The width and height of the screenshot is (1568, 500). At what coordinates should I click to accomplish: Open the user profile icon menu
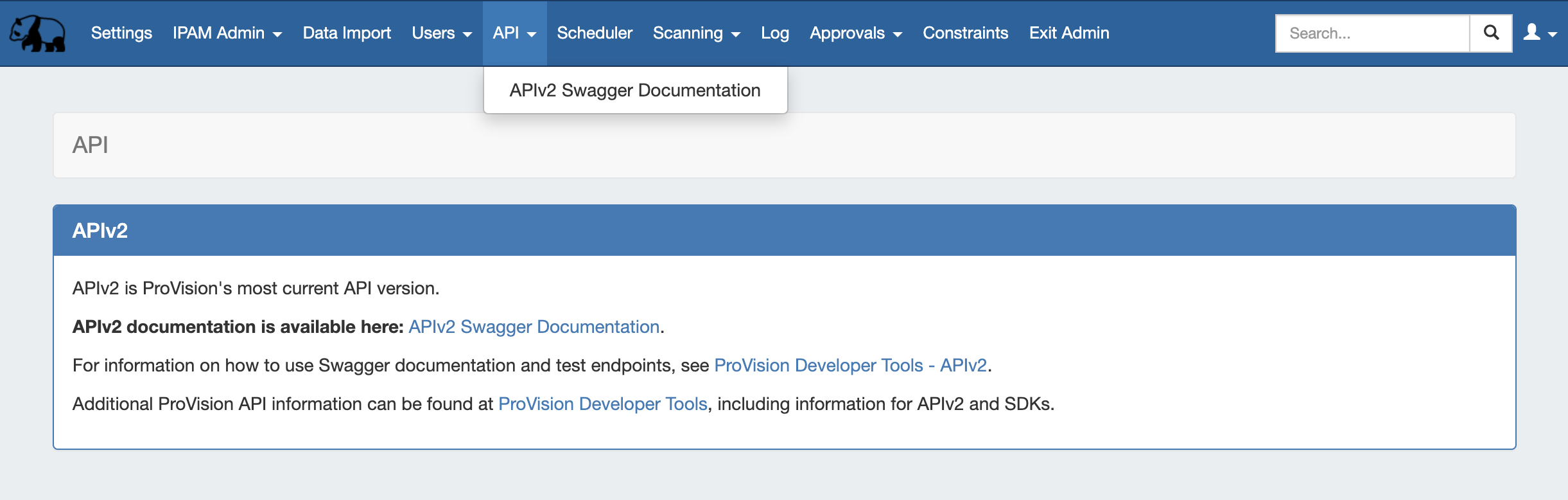coord(1540,33)
